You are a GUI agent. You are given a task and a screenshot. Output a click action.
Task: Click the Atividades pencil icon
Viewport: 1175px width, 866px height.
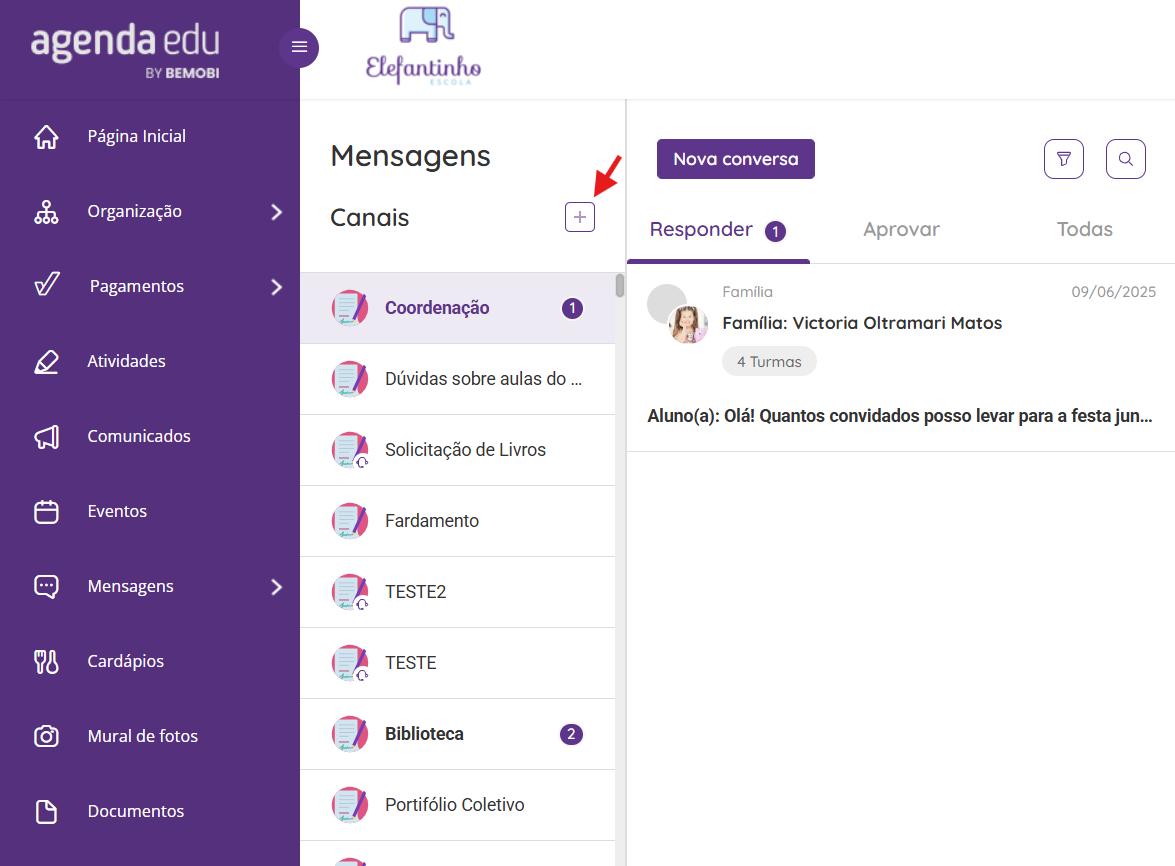(46, 362)
